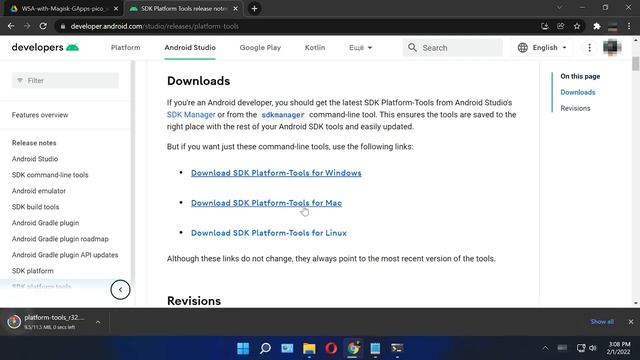Open SDK platform sidebar link

pyautogui.click(x=33, y=271)
